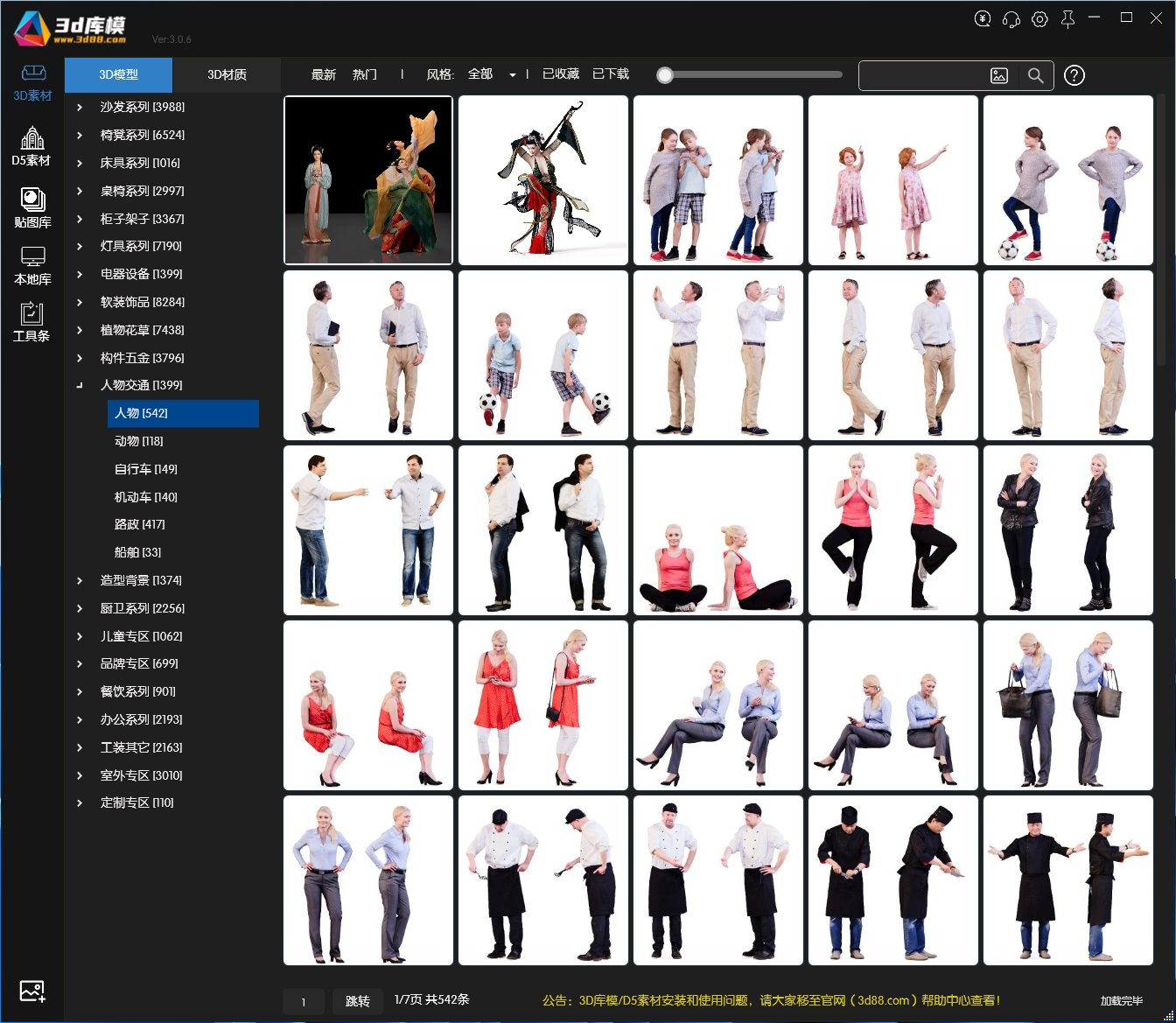
Task: Open the help question mark icon
Action: click(1074, 76)
